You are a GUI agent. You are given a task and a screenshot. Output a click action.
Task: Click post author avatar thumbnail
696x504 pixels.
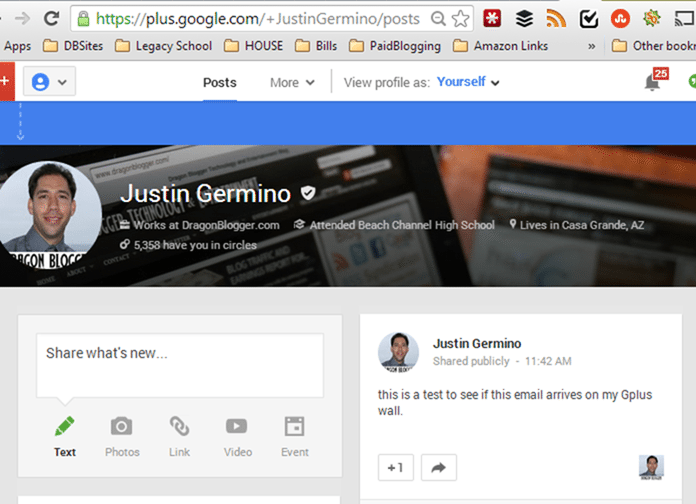(398, 353)
